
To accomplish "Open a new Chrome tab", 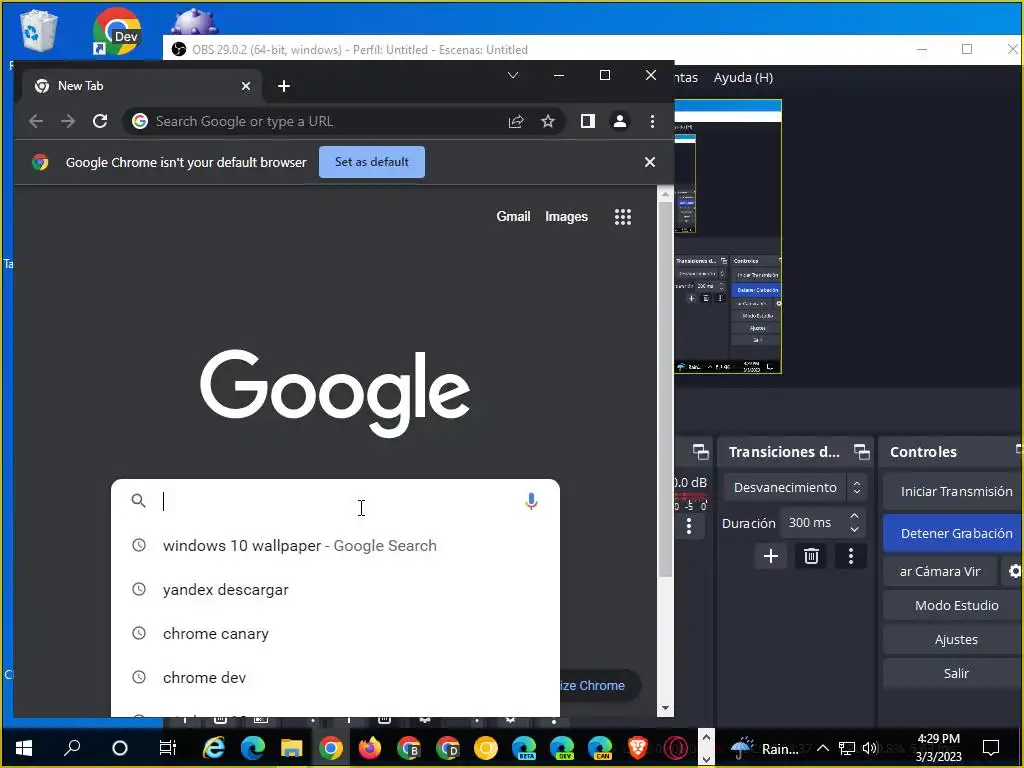I will click(x=283, y=86).
